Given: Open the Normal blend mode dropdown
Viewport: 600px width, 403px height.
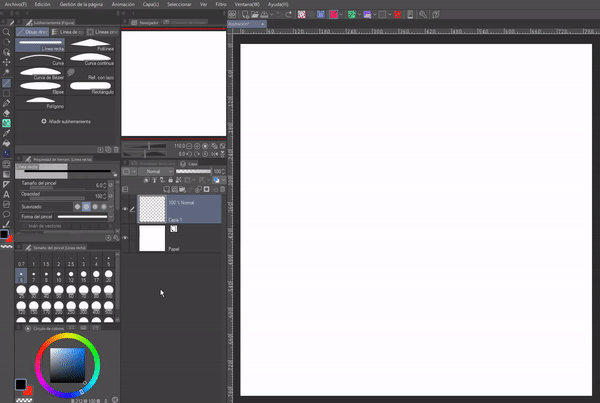Looking at the screenshot, I should click(x=154, y=171).
